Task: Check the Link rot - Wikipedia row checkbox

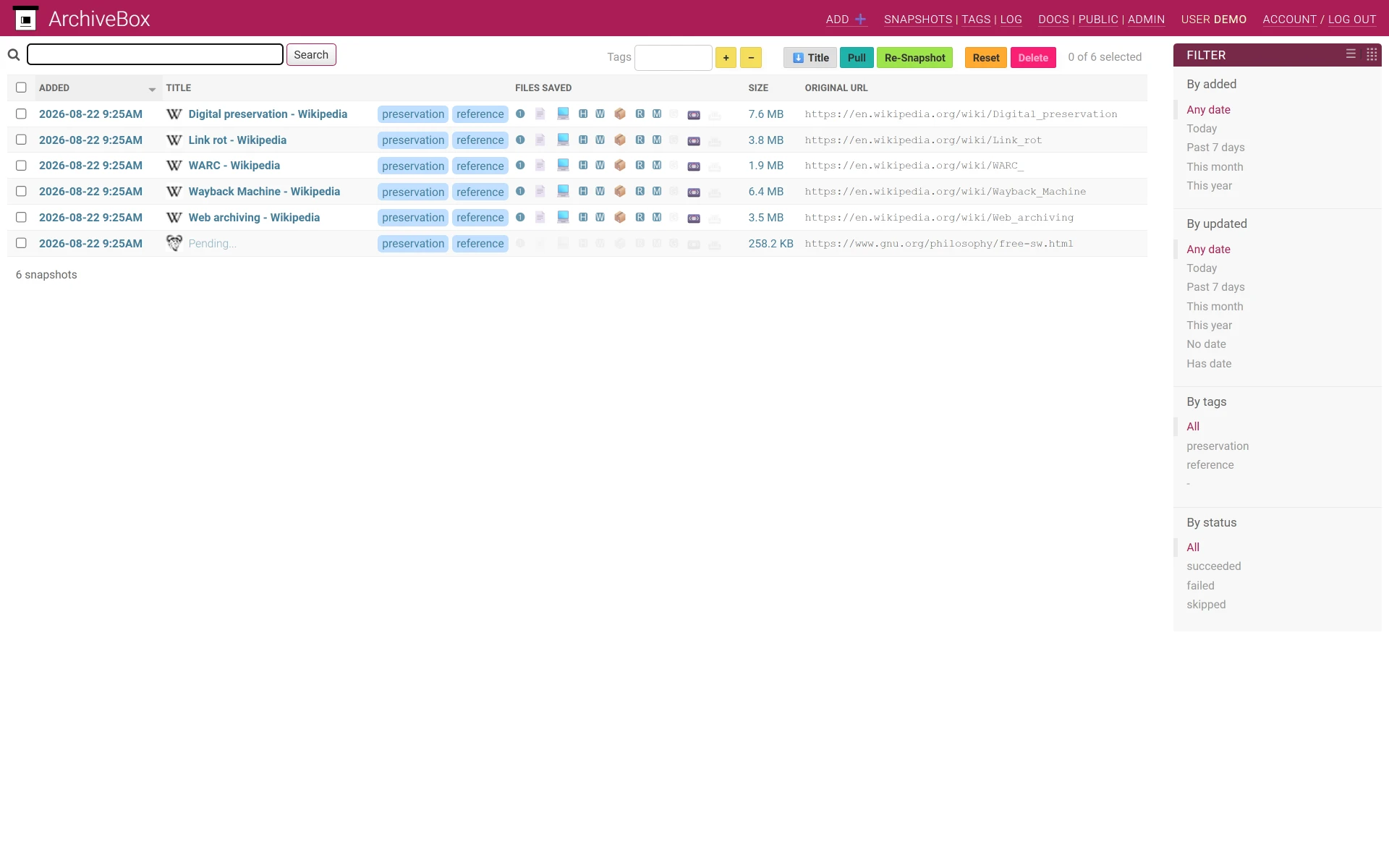Action: click(21, 140)
